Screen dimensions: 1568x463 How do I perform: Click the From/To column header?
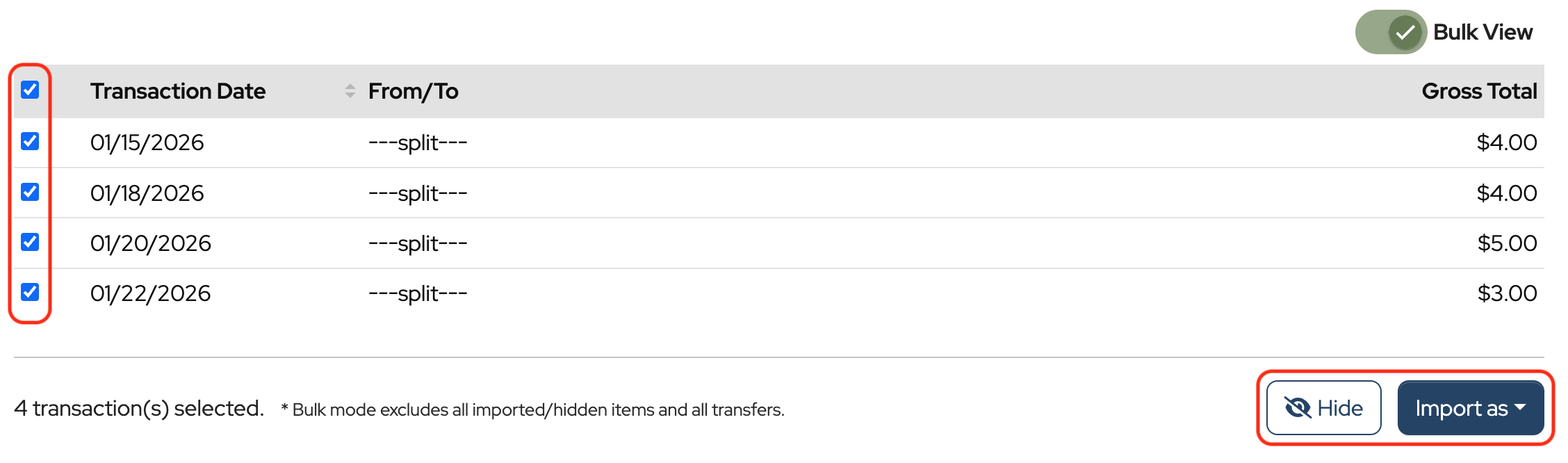point(413,91)
